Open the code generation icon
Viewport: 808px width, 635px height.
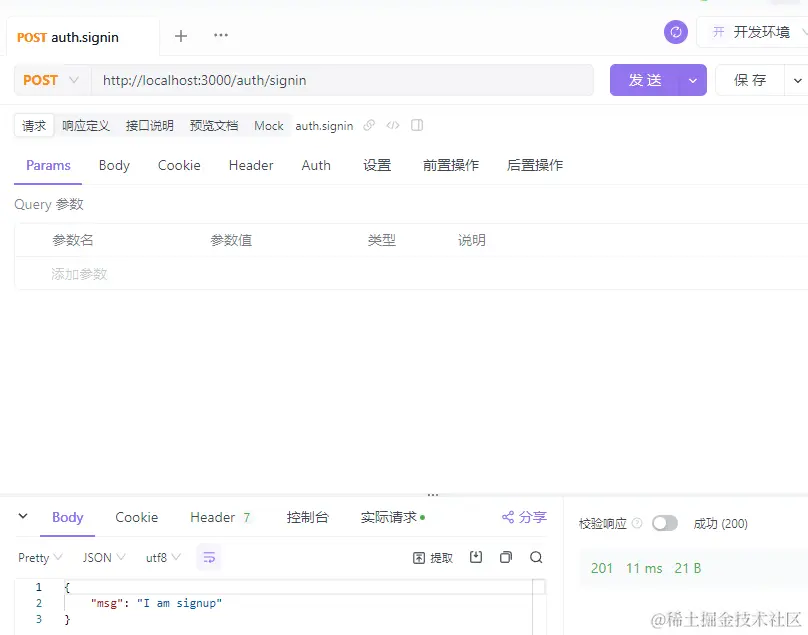[x=393, y=125]
